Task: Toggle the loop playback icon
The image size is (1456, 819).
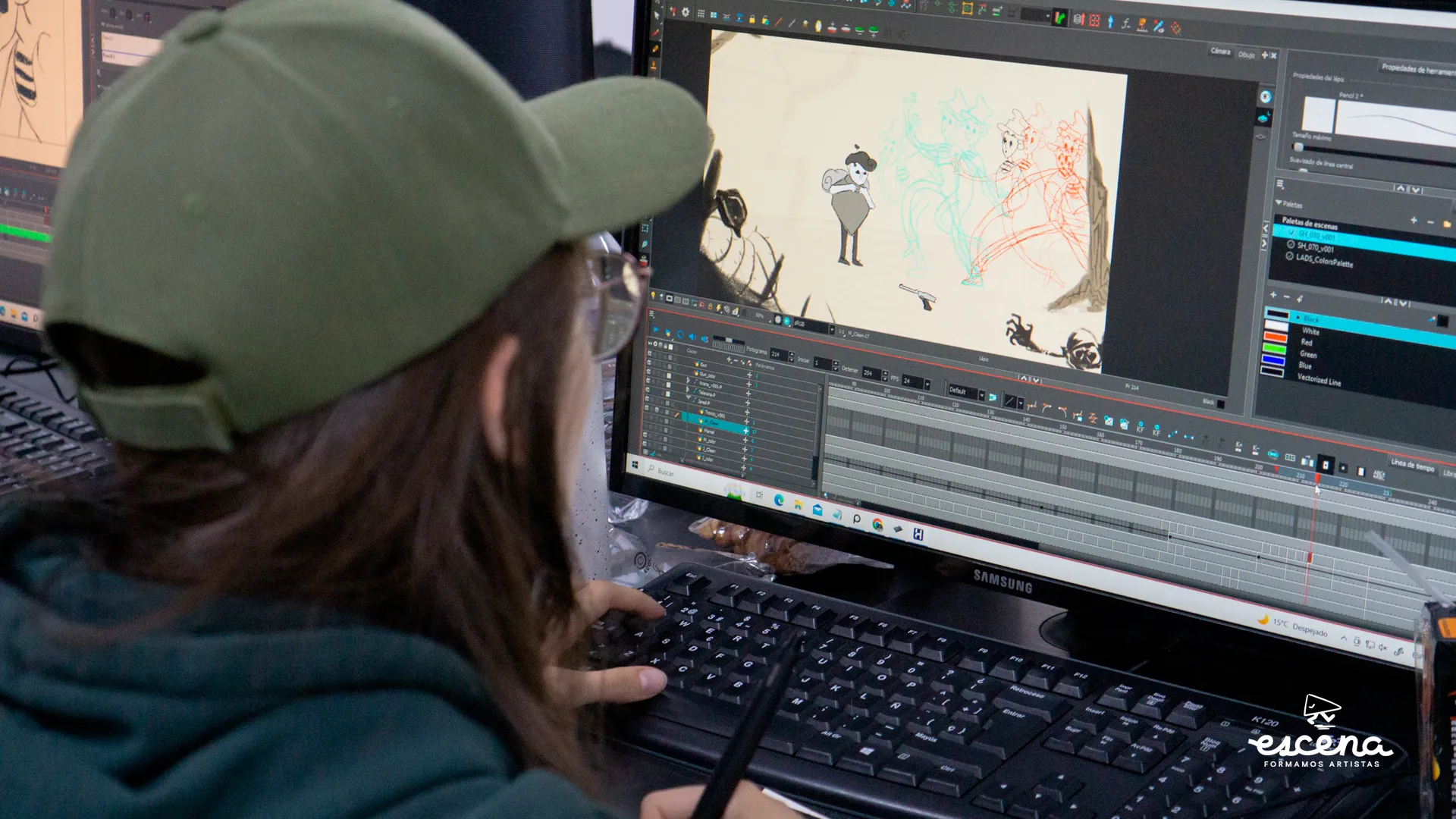Action: 679,334
